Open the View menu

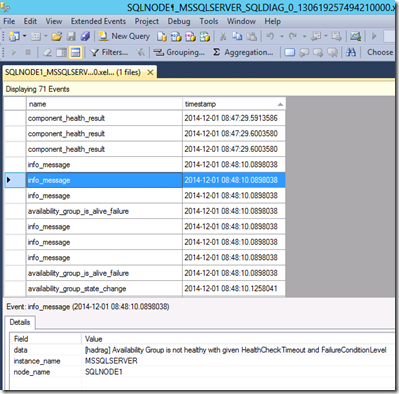54,21
